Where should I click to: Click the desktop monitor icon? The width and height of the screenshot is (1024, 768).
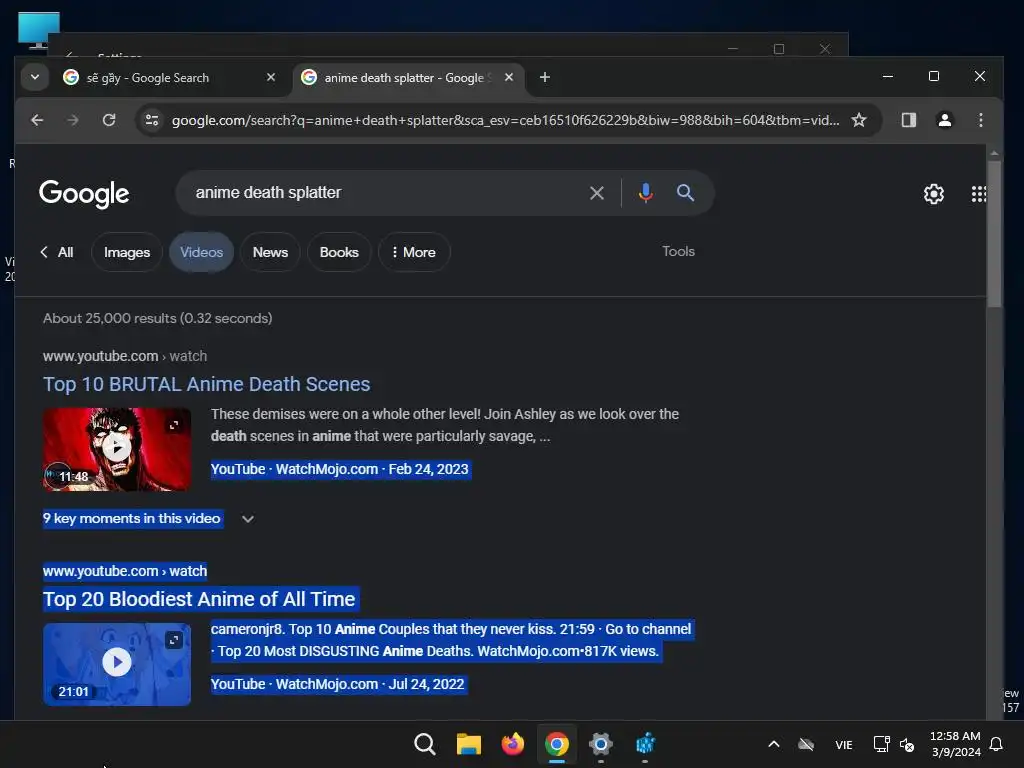[x=39, y=29]
